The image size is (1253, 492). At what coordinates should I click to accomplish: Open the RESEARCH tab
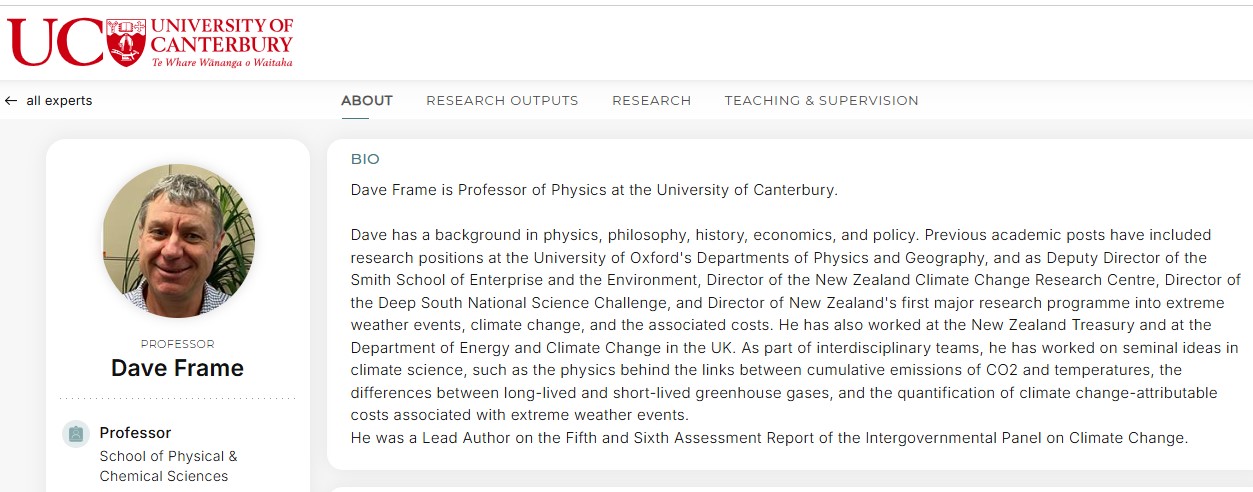click(651, 101)
